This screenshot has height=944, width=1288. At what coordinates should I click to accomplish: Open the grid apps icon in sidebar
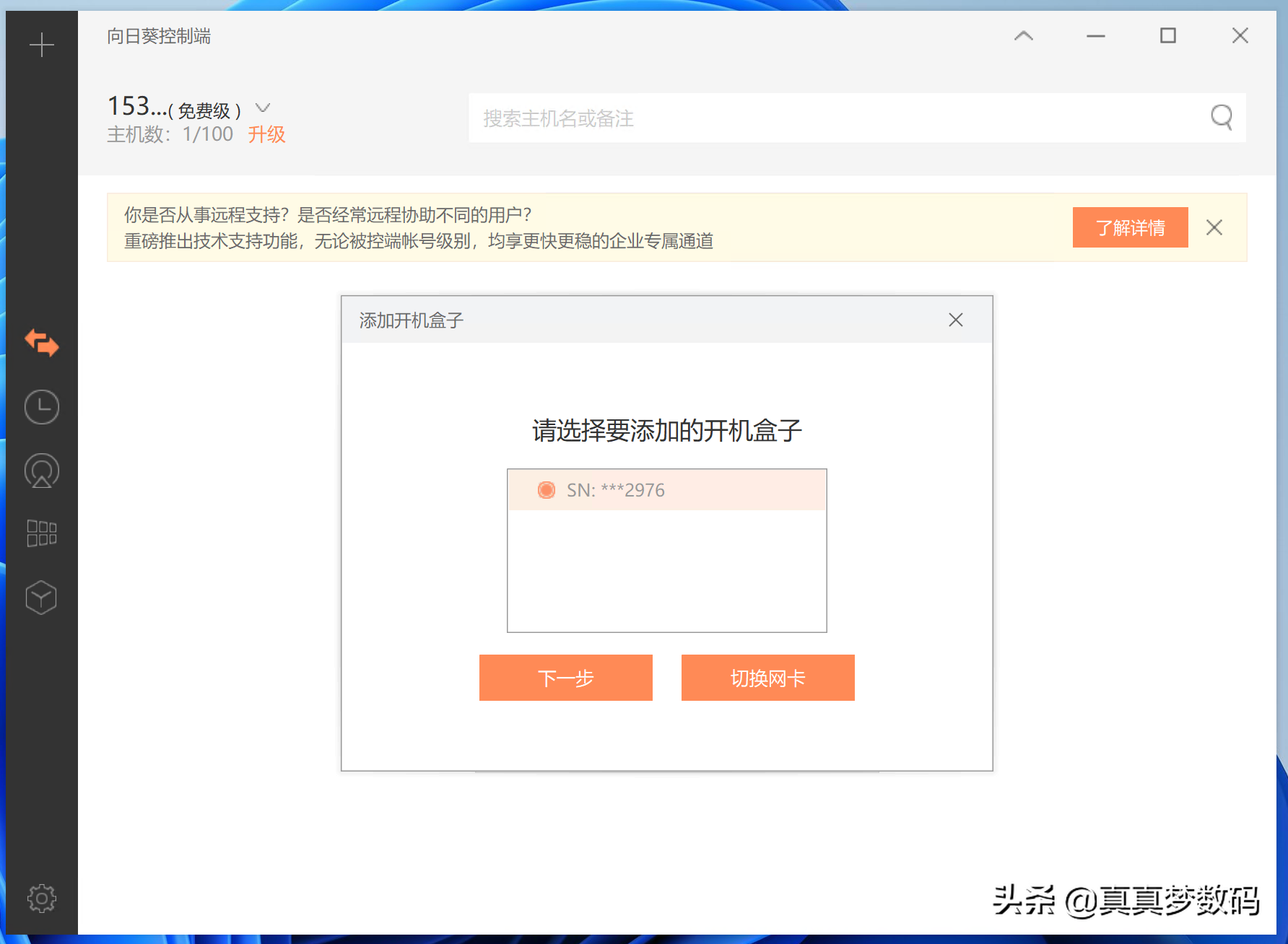click(42, 533)
